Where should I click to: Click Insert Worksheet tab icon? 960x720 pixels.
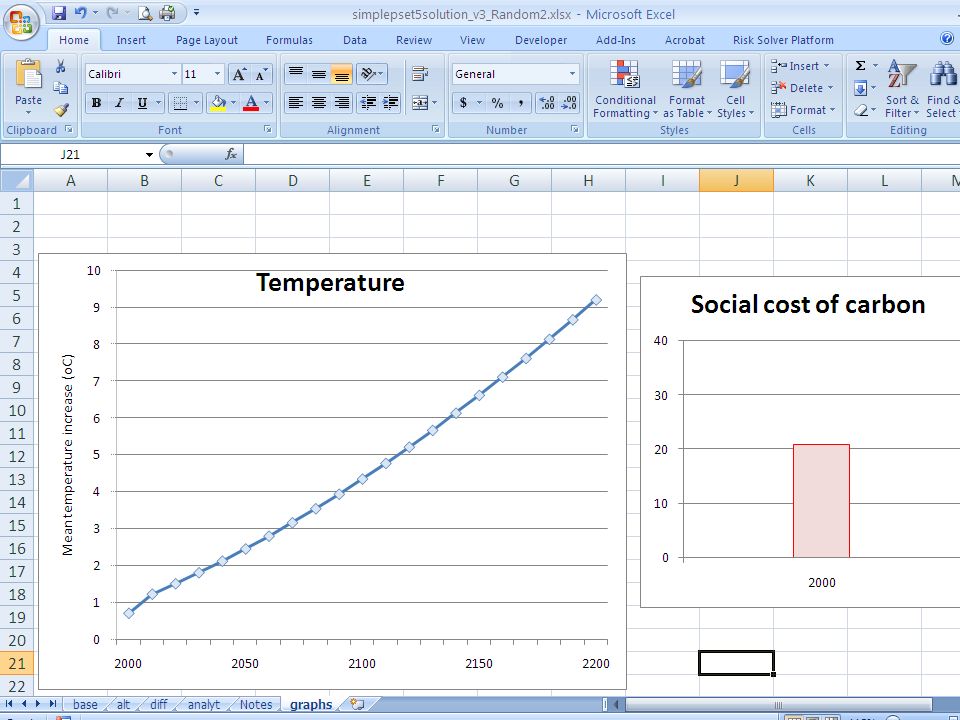(357, 704)
